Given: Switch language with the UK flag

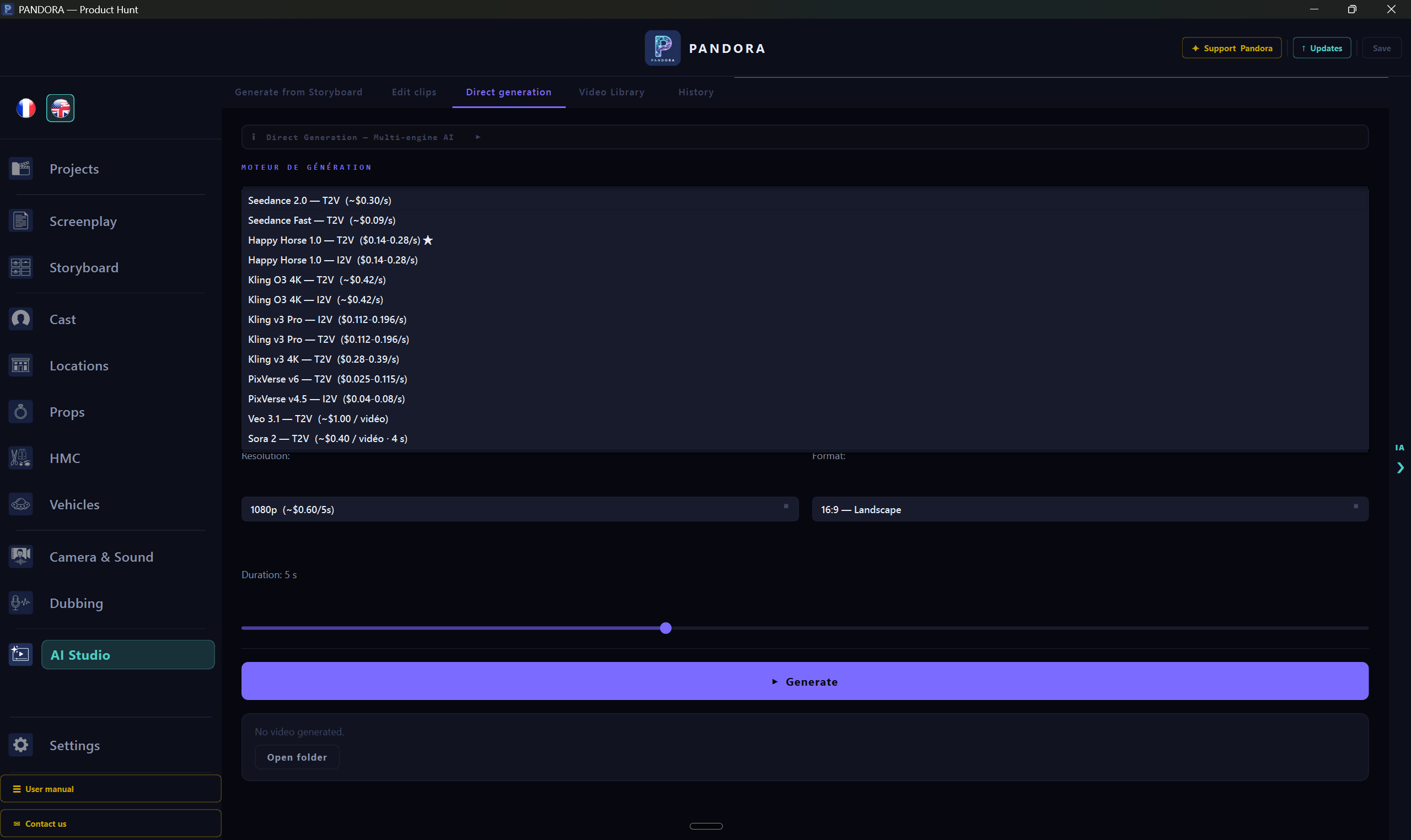Looking at the screenshot, I should coord(61,108).
